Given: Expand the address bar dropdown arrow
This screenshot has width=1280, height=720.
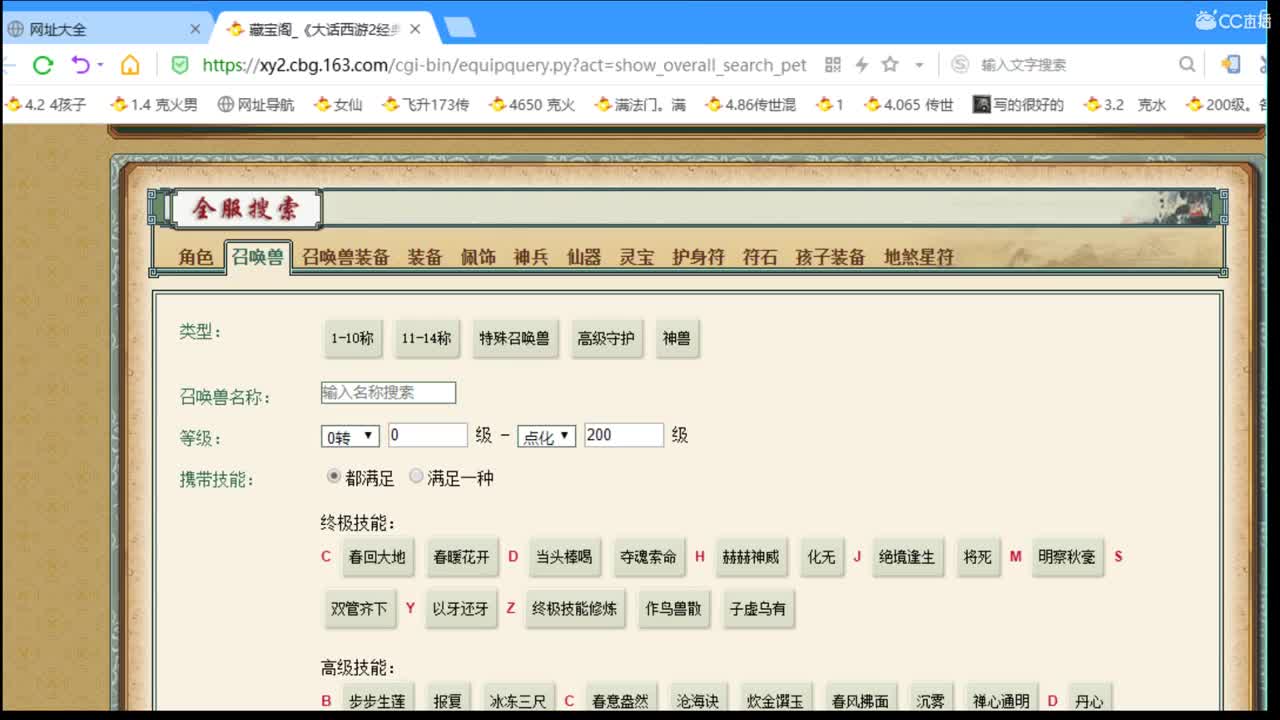Looking at the screenshot, I should (x=919, y=65).
